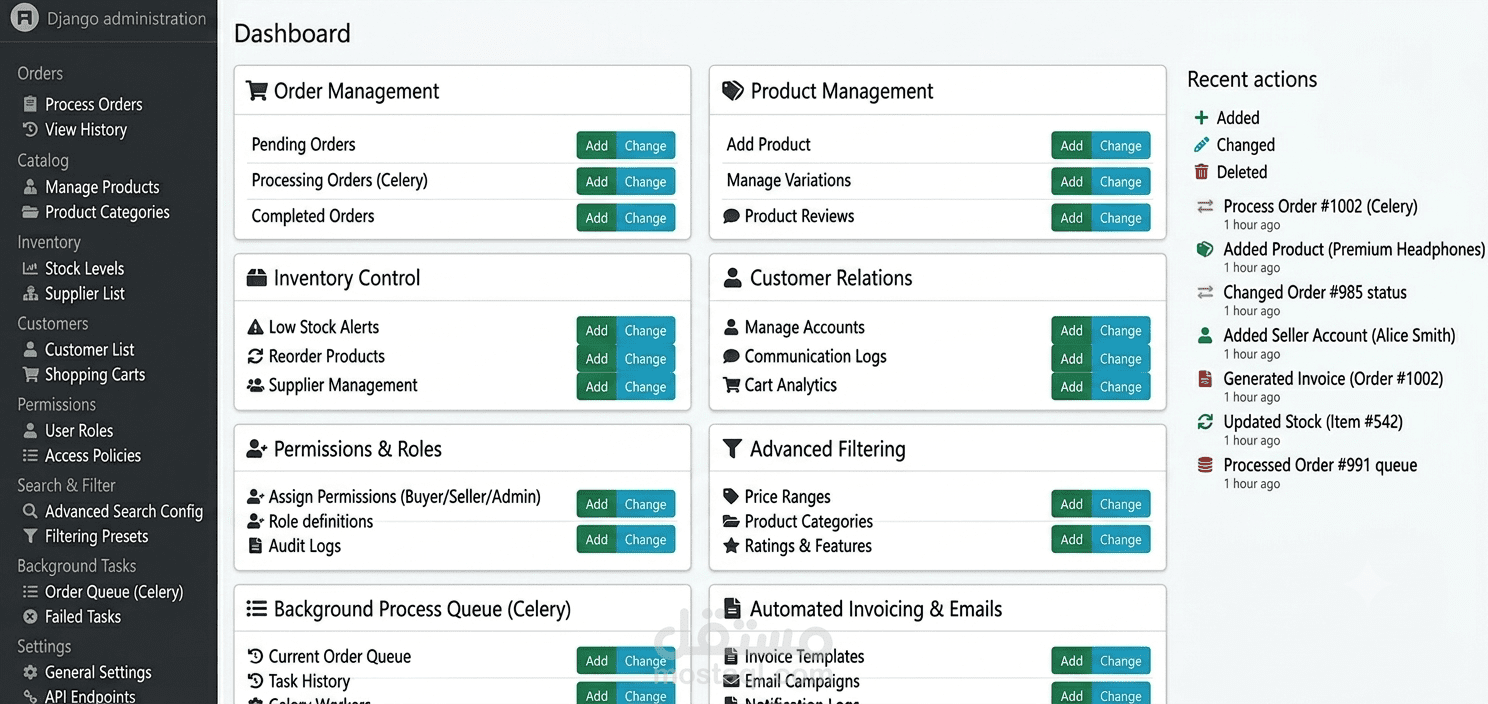The image size is (1488, 704).
Task: Click the star icon beside Ratings & Features
Action: pyautogui.click(x=731, y=546)
